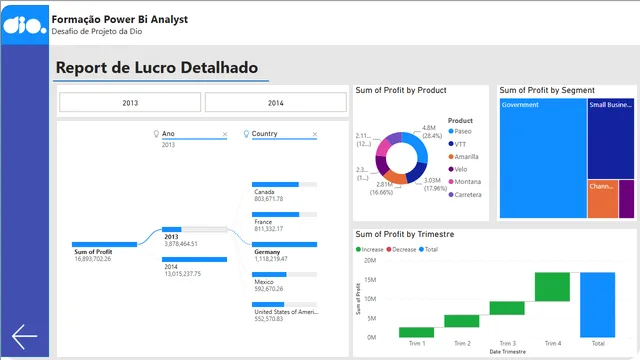This screenshot has height=360, width=640.
Task: Click Velo legend entry
Action: pyautogui.click(x=458, y=169)
